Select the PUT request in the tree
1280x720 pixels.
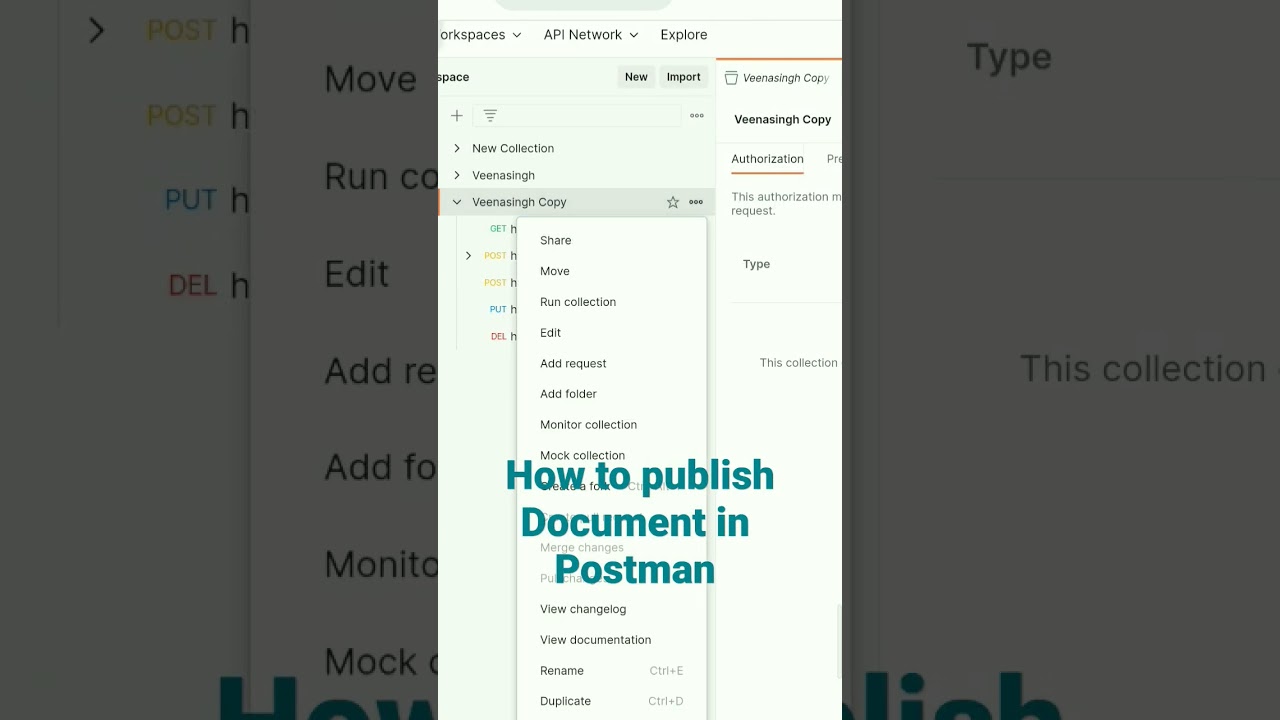coord(503,310)
